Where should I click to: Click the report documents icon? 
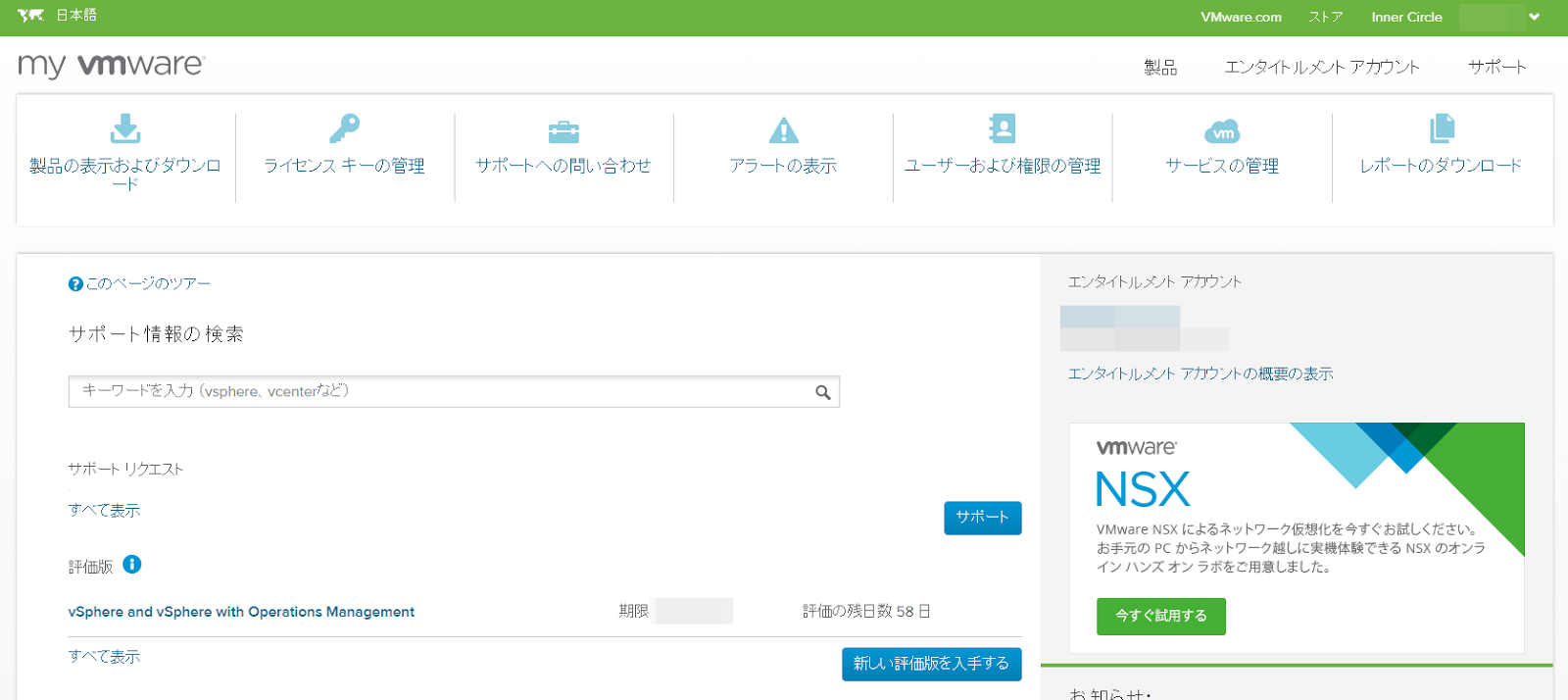[1442, 128]
